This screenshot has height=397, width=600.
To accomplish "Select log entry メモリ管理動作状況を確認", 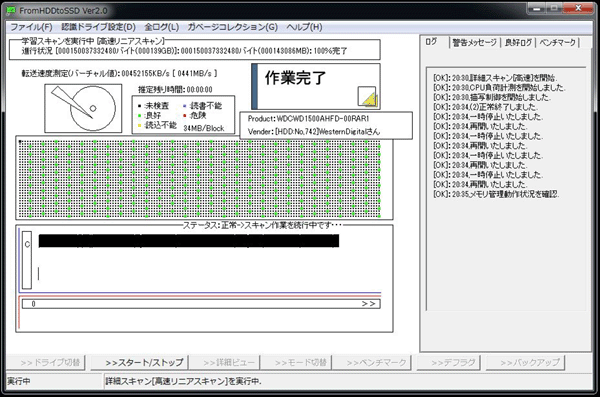I will click(496, 194).
